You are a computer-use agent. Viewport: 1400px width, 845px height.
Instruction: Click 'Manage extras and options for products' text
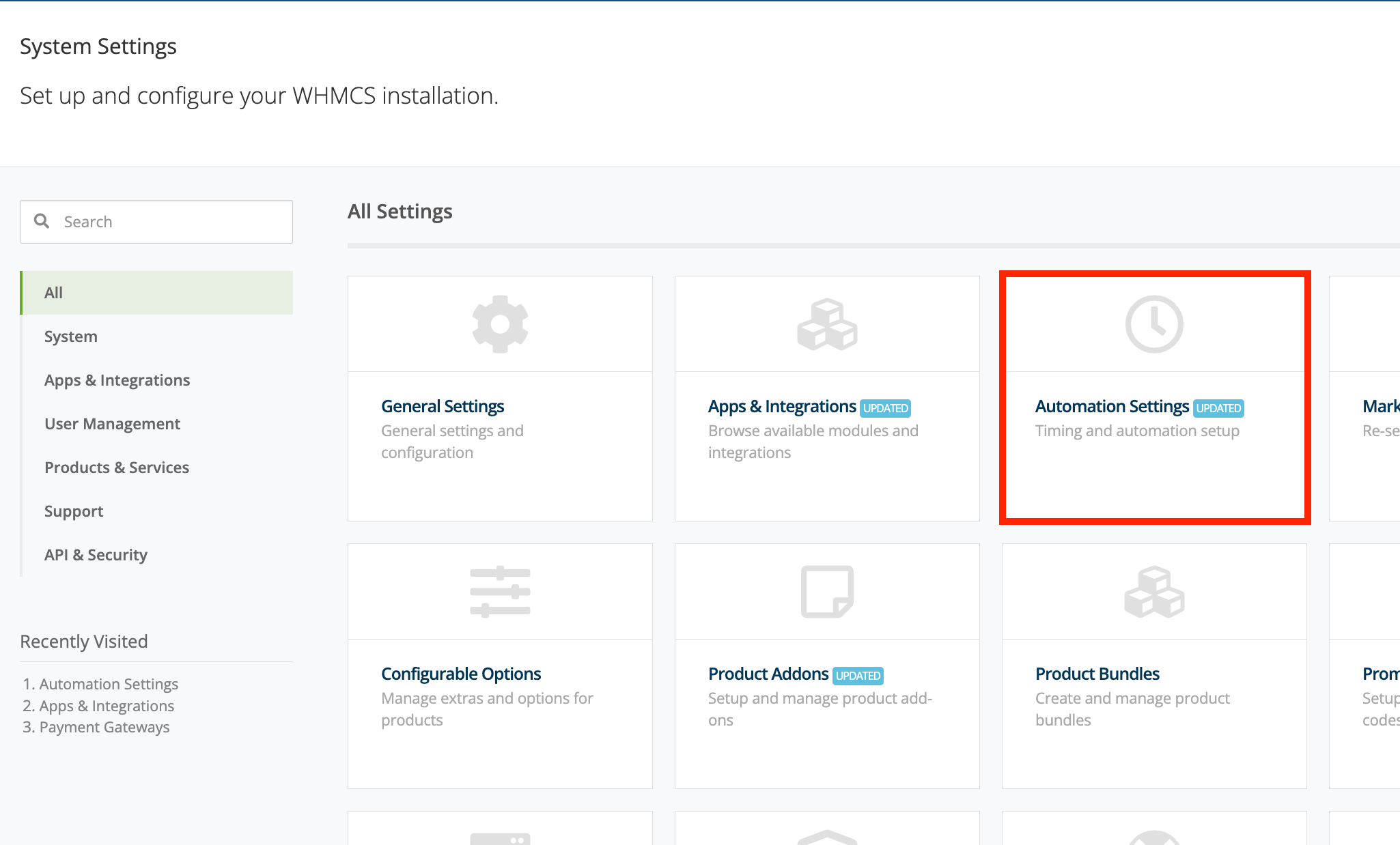pos(487,709)
